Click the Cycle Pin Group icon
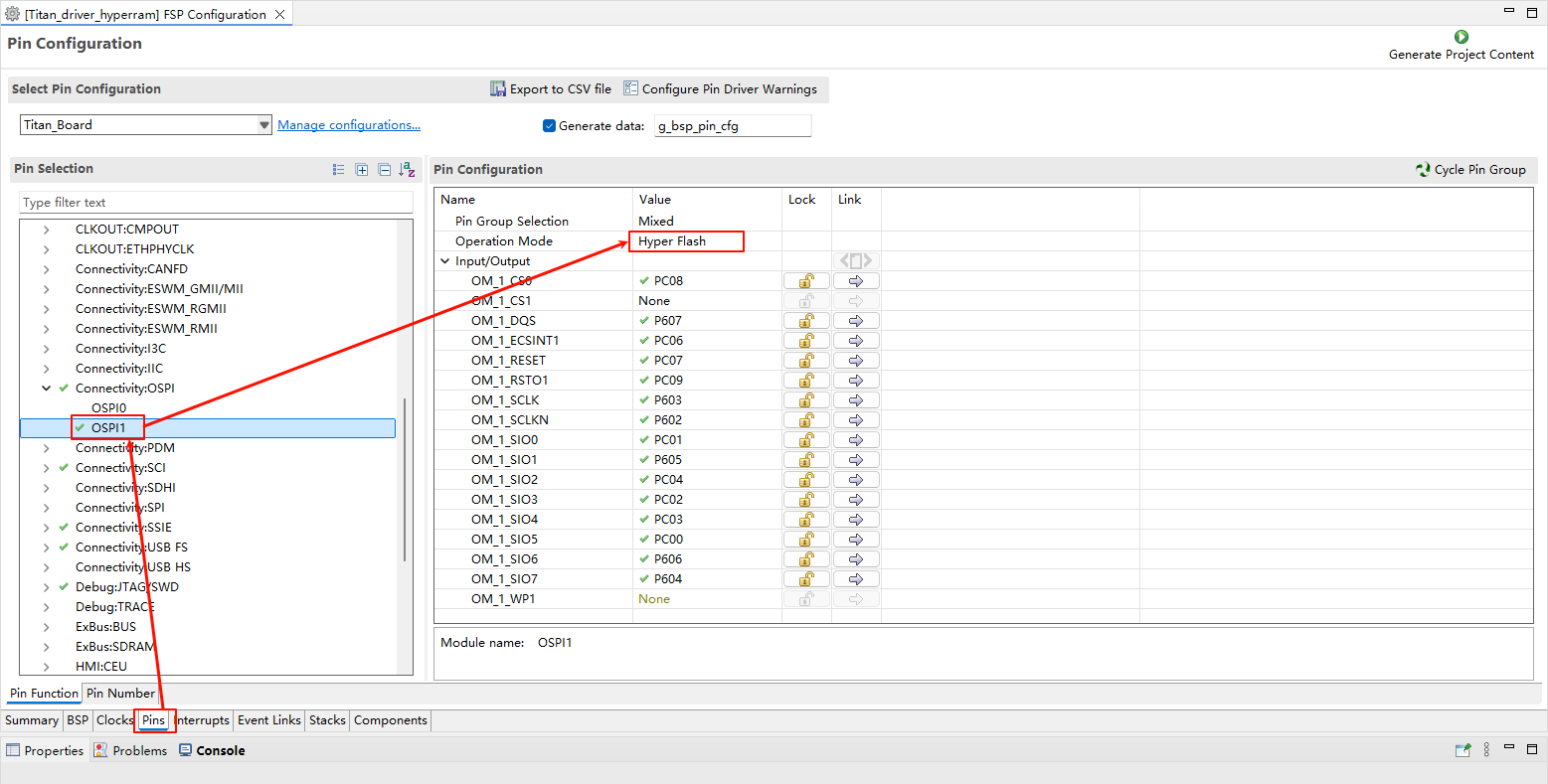This screenshot has width=1548, height=784. pos(1423,170)
